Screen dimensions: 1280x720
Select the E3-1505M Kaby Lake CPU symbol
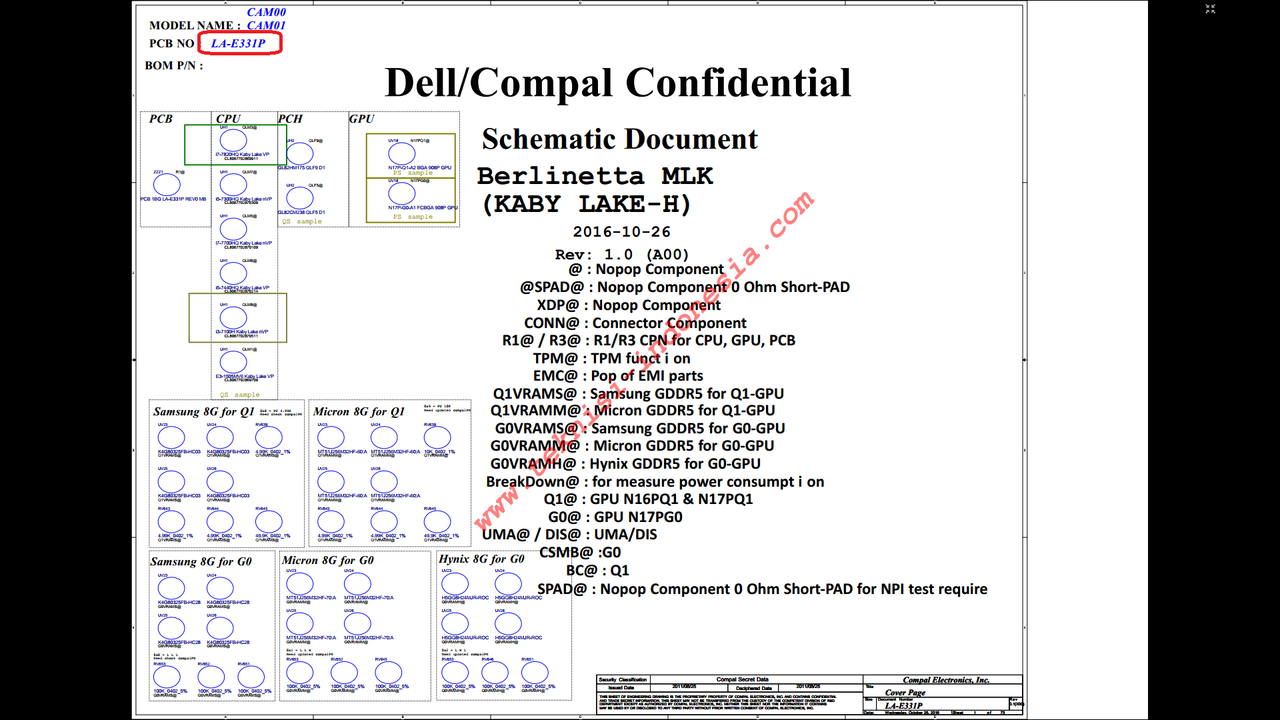(233, 361)
